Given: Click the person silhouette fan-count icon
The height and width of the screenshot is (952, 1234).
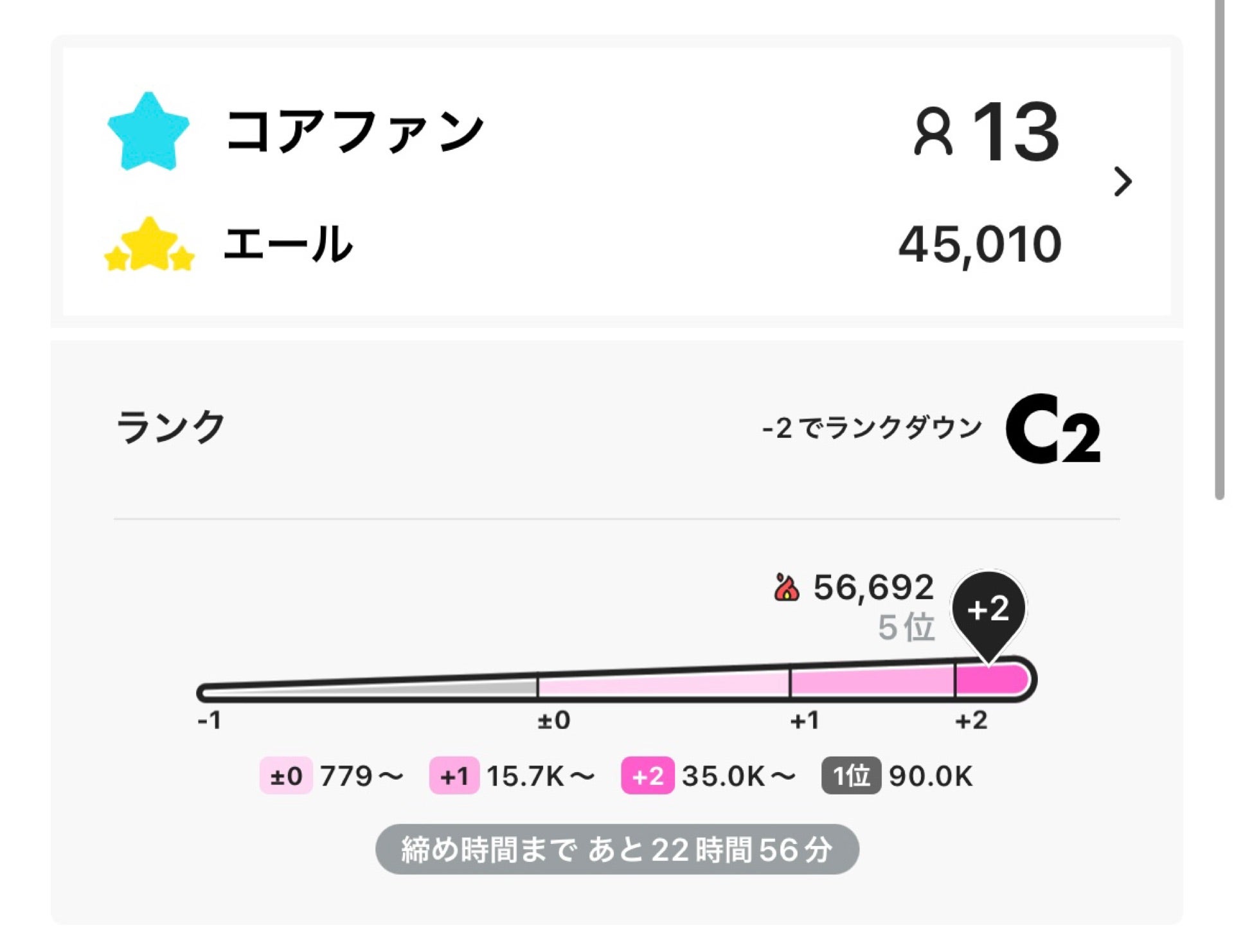Looking at the screenshot, I should coord(933,132).
